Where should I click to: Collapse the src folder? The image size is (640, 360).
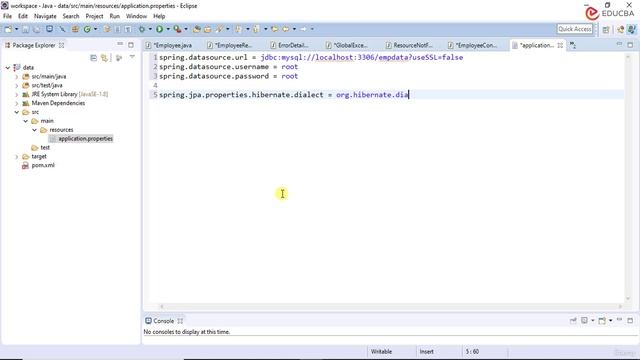pos(17,112)
